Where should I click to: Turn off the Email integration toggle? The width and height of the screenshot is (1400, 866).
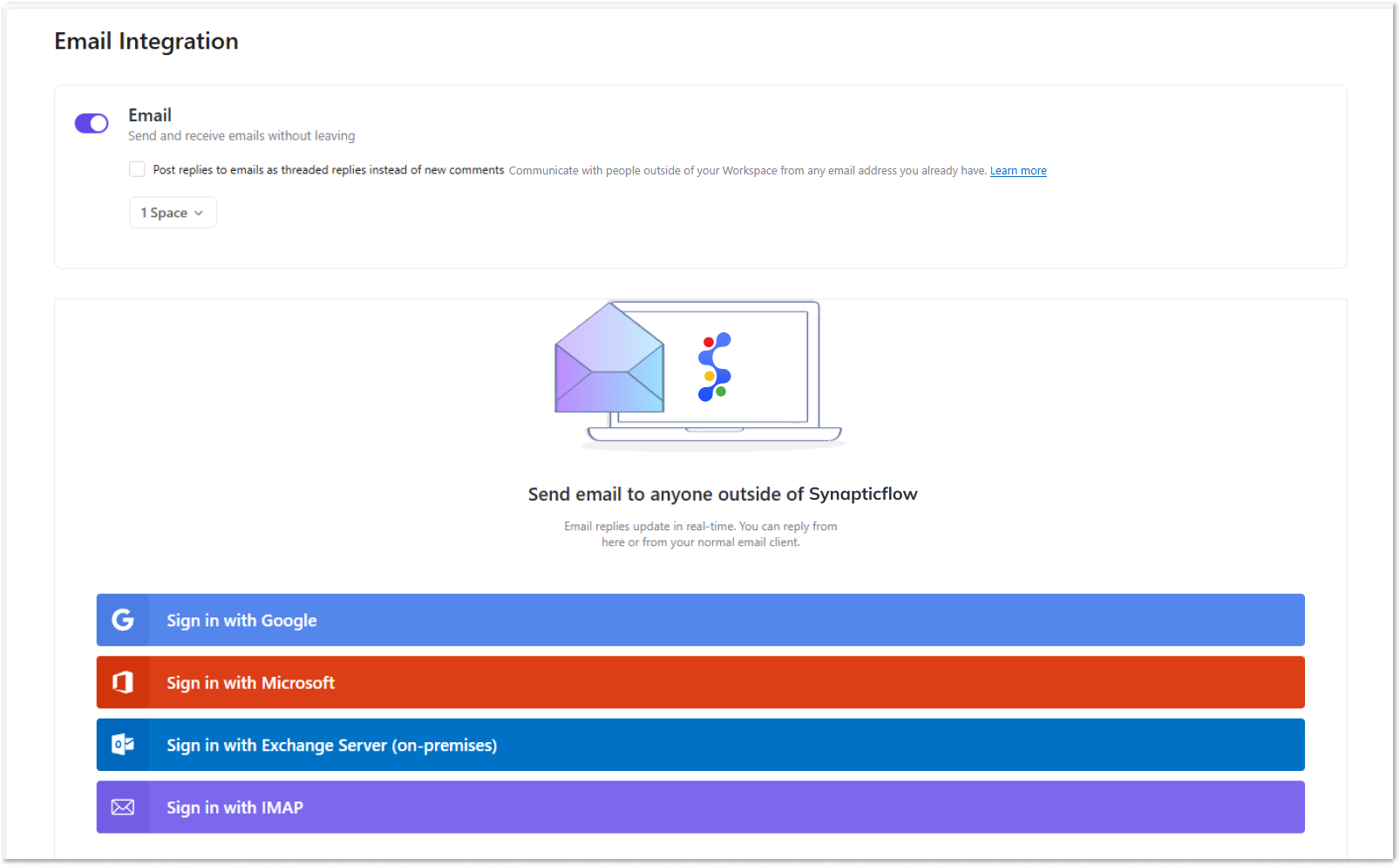point(92,124)
